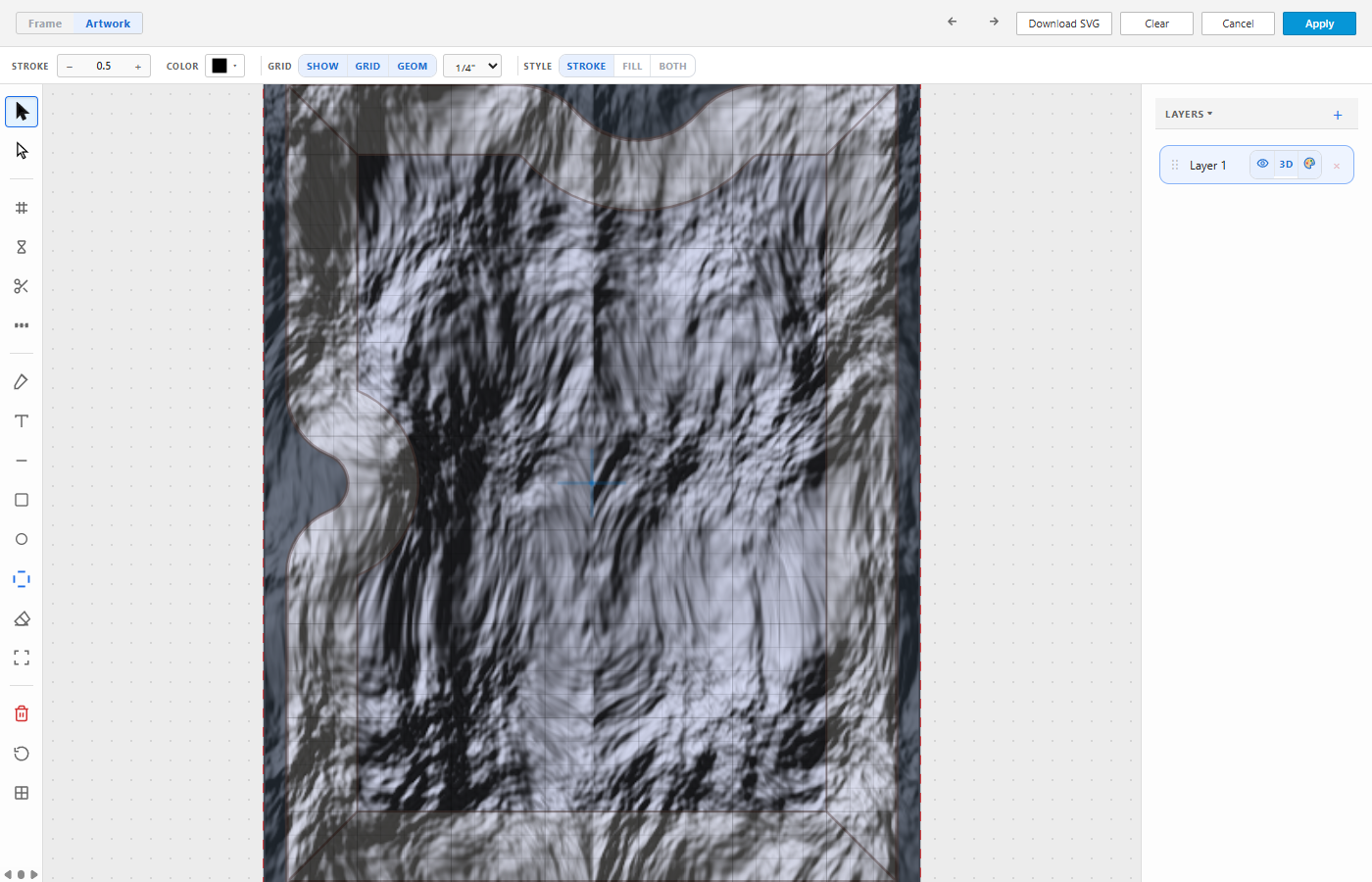Click the red trash delete icon

pyautogui.click(x=22, y=713)
